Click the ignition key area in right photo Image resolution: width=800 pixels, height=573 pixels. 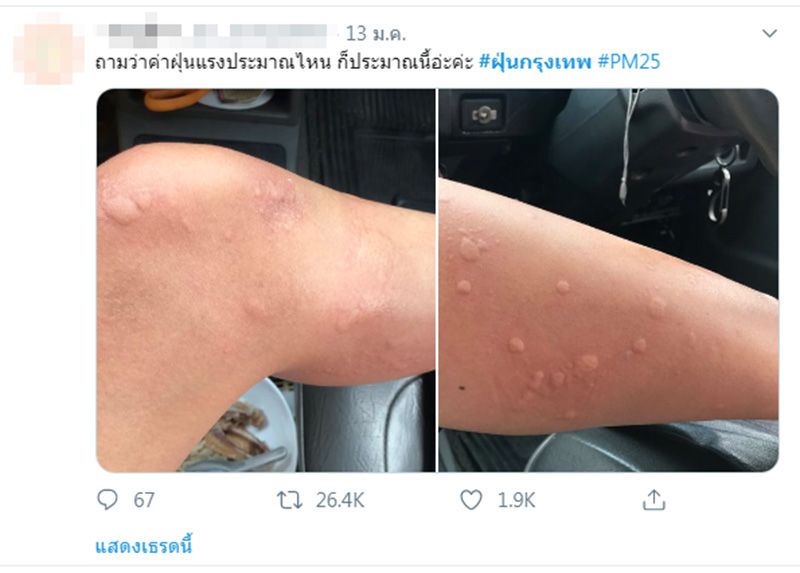point(719,186)
